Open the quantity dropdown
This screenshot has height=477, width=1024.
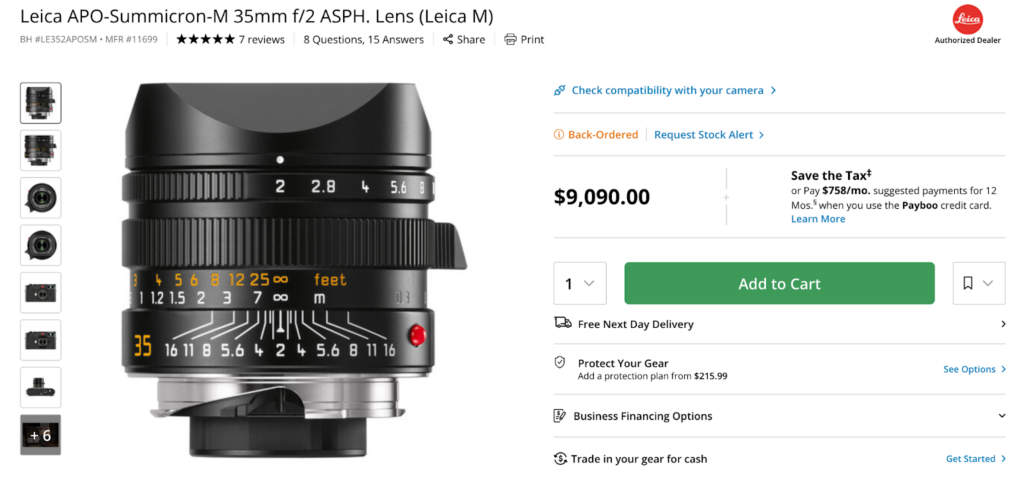click(x=579, y=284)
